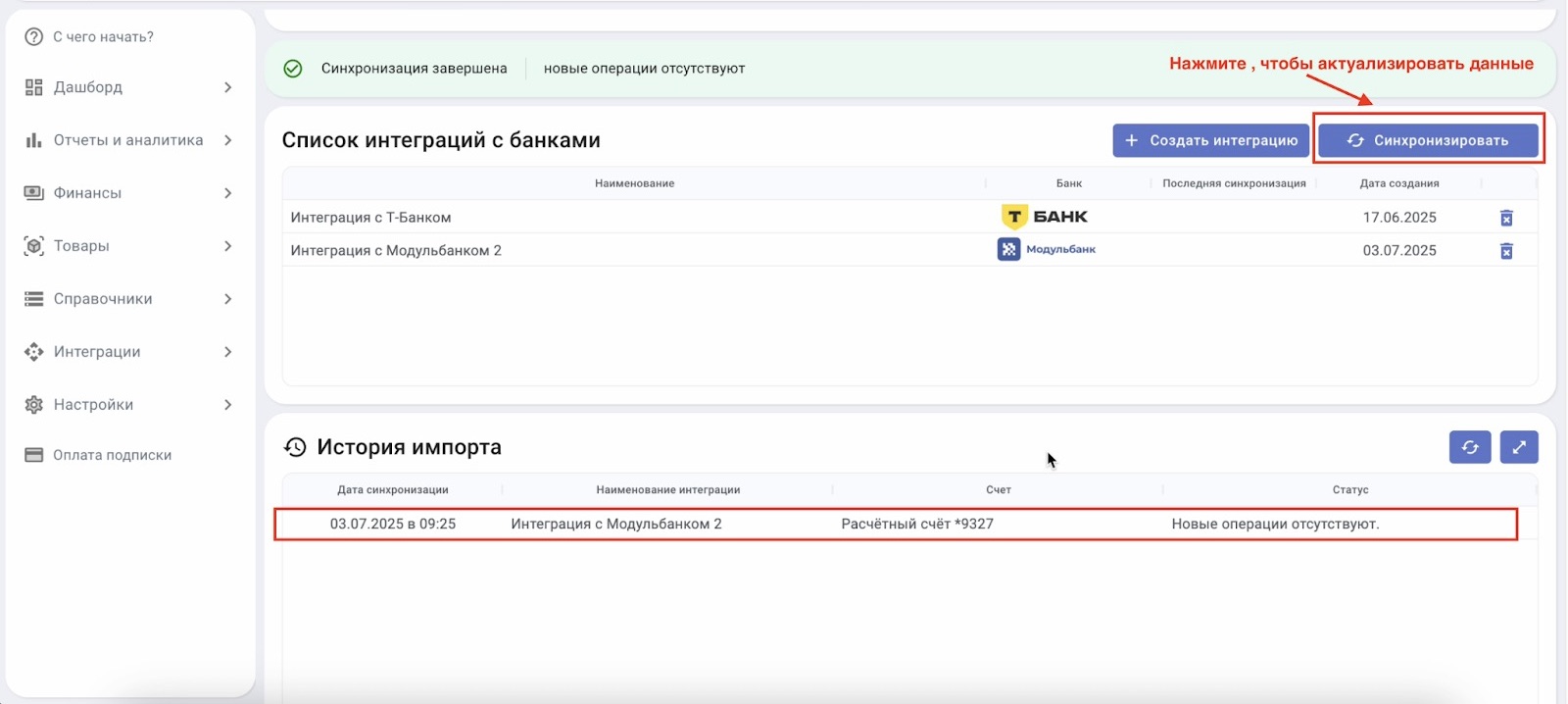Click the Dashboard grid icon in sidebar
The image size is (1568, 704).
34,87
